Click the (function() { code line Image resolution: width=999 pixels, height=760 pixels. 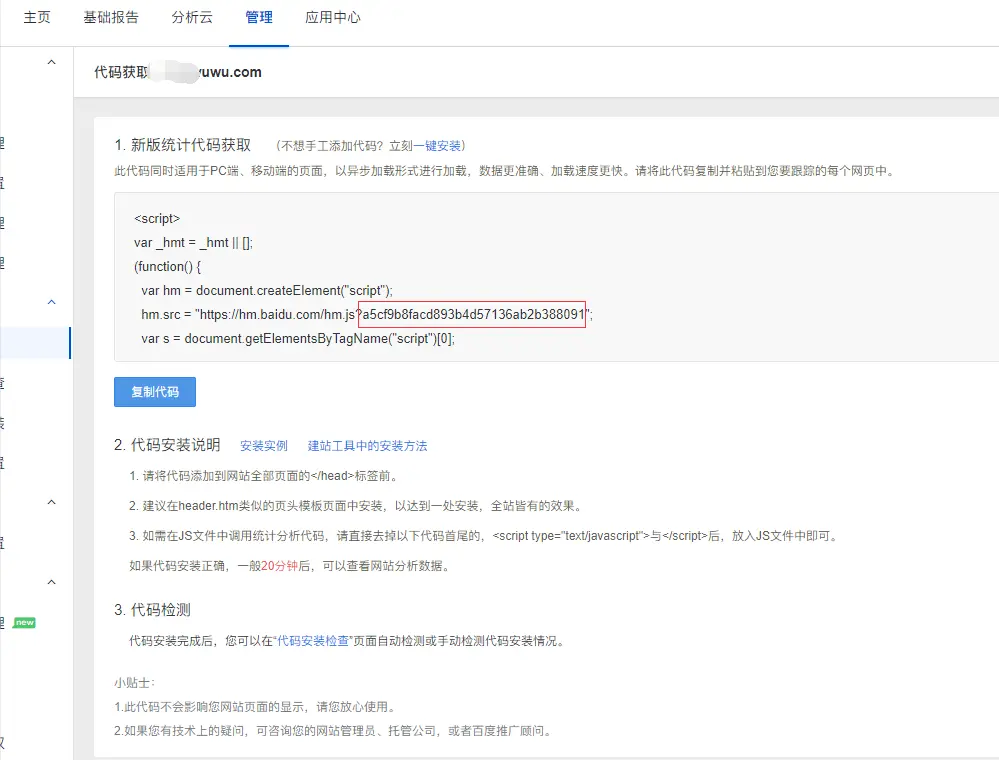click(x=167, y=266)
